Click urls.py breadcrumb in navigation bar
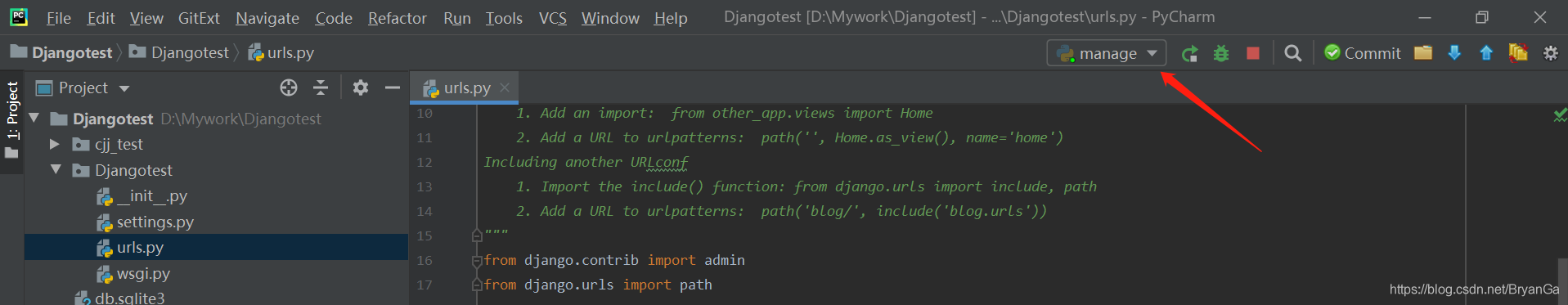 pos(281,52)
